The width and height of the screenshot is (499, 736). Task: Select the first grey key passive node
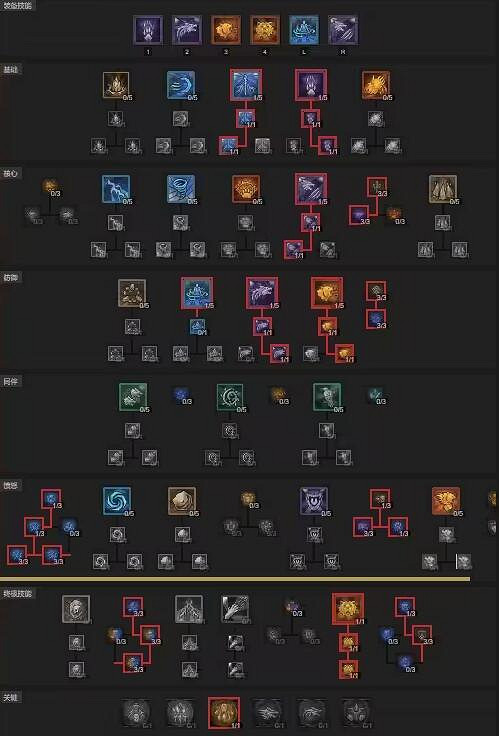pyautogui.click(x=136, y=713)
